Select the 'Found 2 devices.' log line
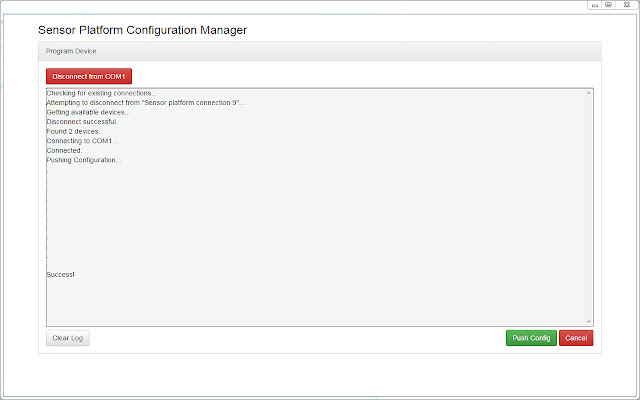Image resolution: width=640 pixels, height=400 pixels. coord(73,131)
